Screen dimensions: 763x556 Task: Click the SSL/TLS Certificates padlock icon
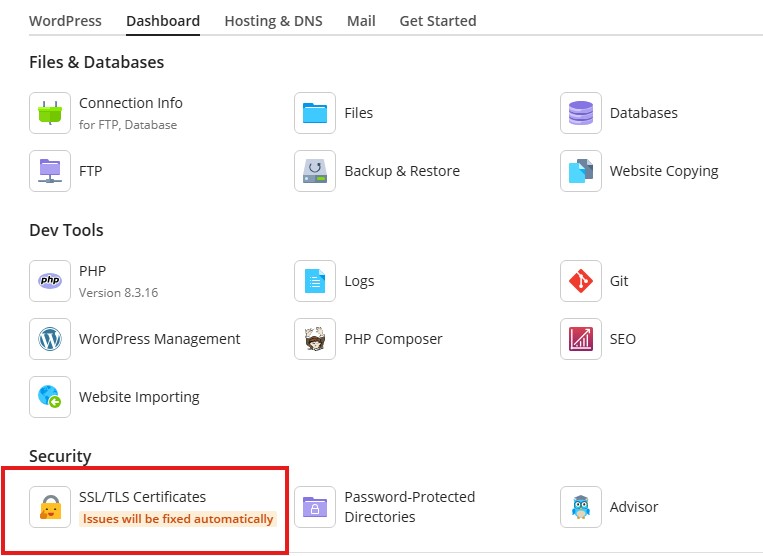pos(50,507)
